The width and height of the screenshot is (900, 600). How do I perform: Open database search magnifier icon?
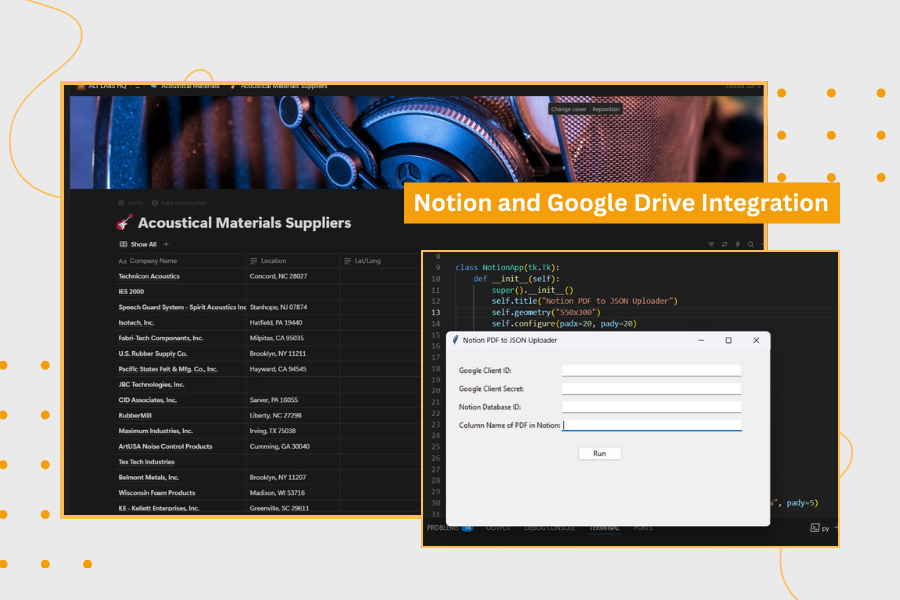[751, 244]
